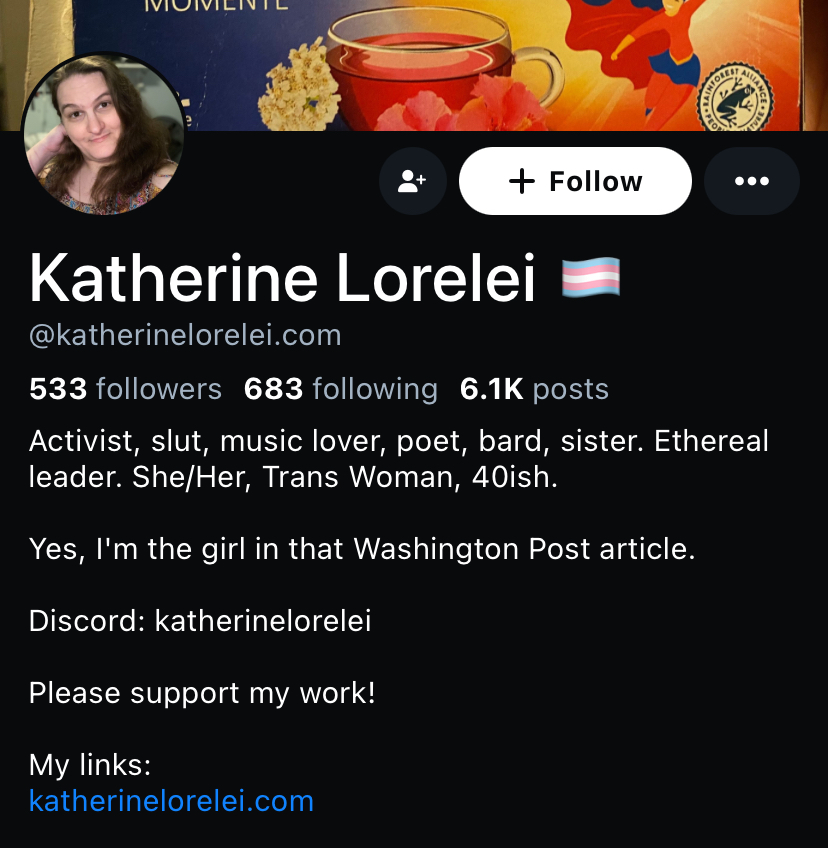828x848 pixels.
Task: Click the plus icon inside Follow button
Action: point(522,181)
